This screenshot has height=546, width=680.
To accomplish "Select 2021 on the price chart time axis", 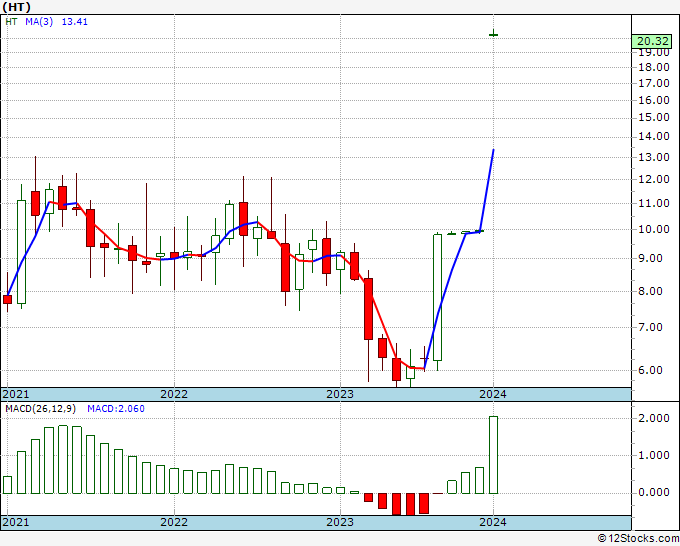I will 16,394.
